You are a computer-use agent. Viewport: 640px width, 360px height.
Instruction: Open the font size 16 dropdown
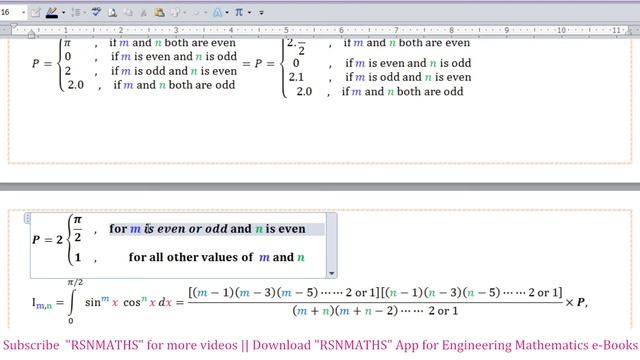pyautogui.click(x=23, y=13)
